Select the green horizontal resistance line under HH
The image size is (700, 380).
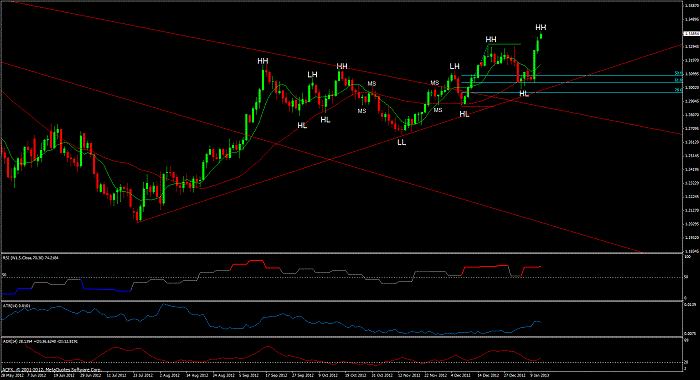pos(504,44)
